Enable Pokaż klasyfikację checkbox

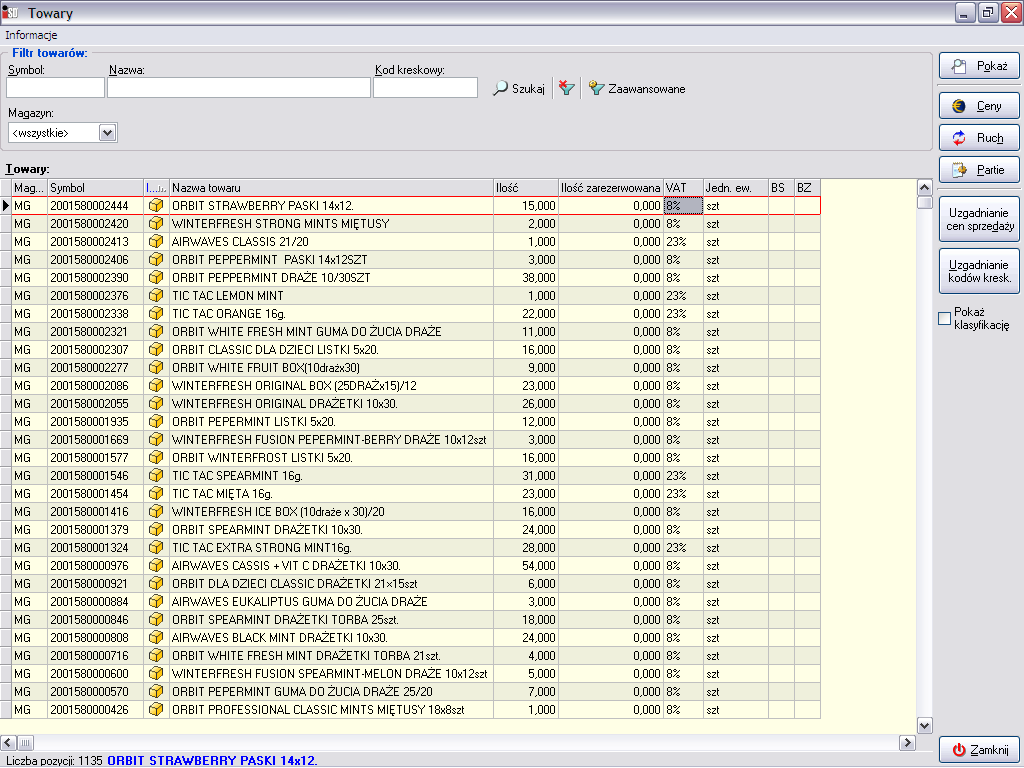(x=944, y=319)
